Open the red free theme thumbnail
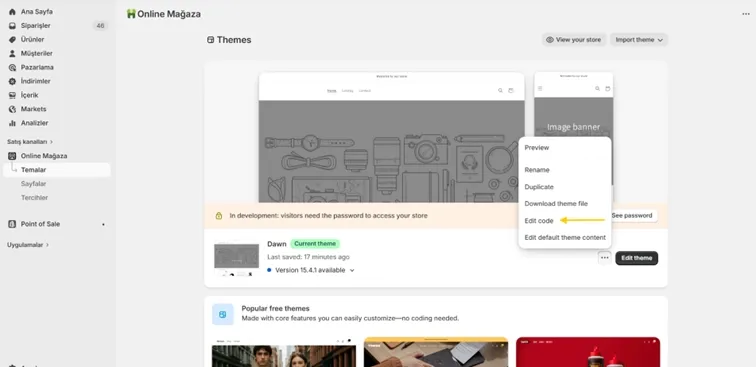 coord(588,352)
